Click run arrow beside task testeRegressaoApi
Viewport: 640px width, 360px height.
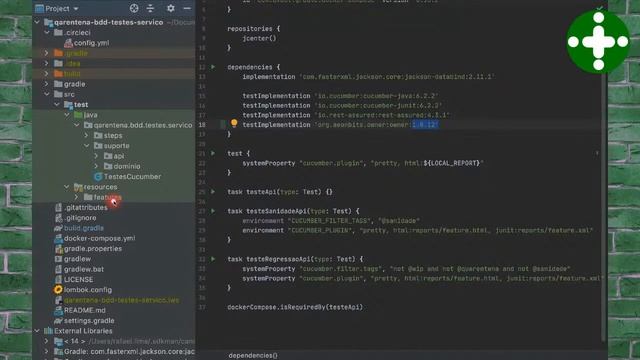click(213, 259)
